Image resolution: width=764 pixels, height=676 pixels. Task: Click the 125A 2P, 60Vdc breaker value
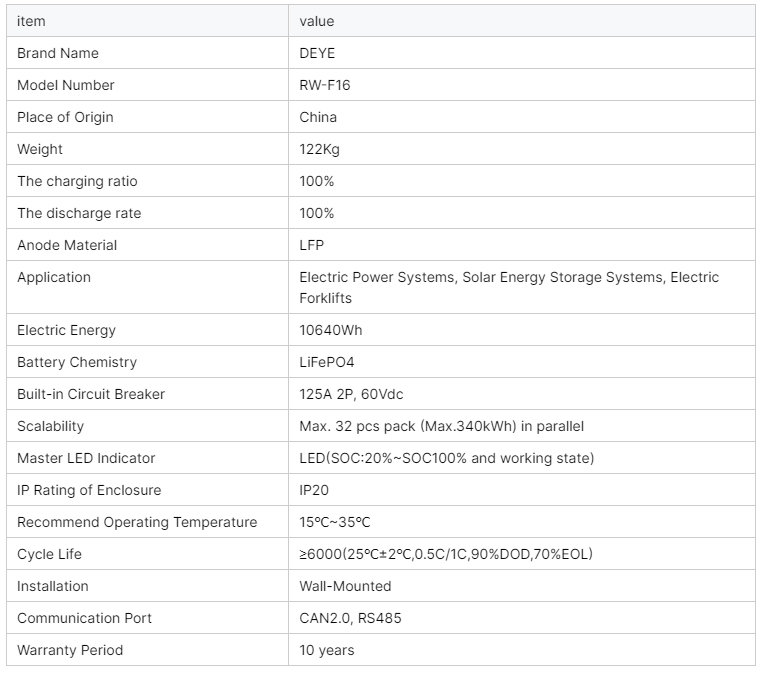pyautogui.click(x=351, y=394)
